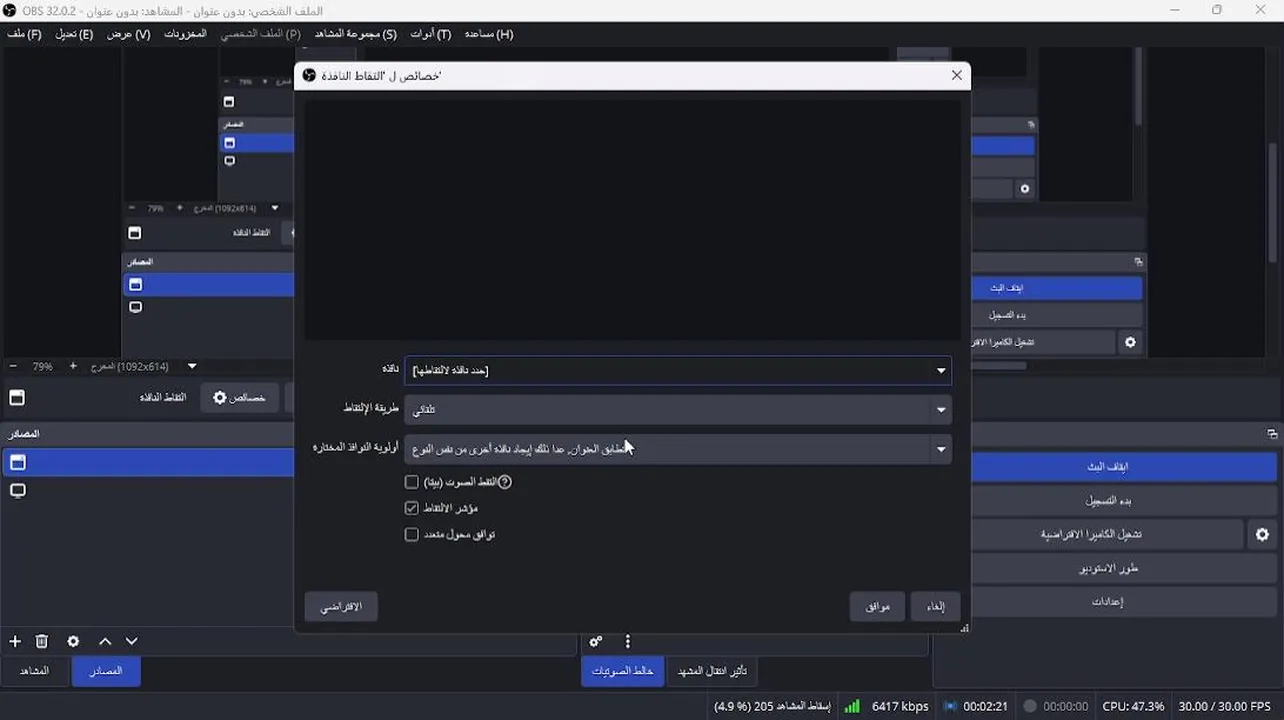Open the window match priority dropdown
Image resolution: width=1284 pixels, height=720 pixels.
(x=678, y=449)
